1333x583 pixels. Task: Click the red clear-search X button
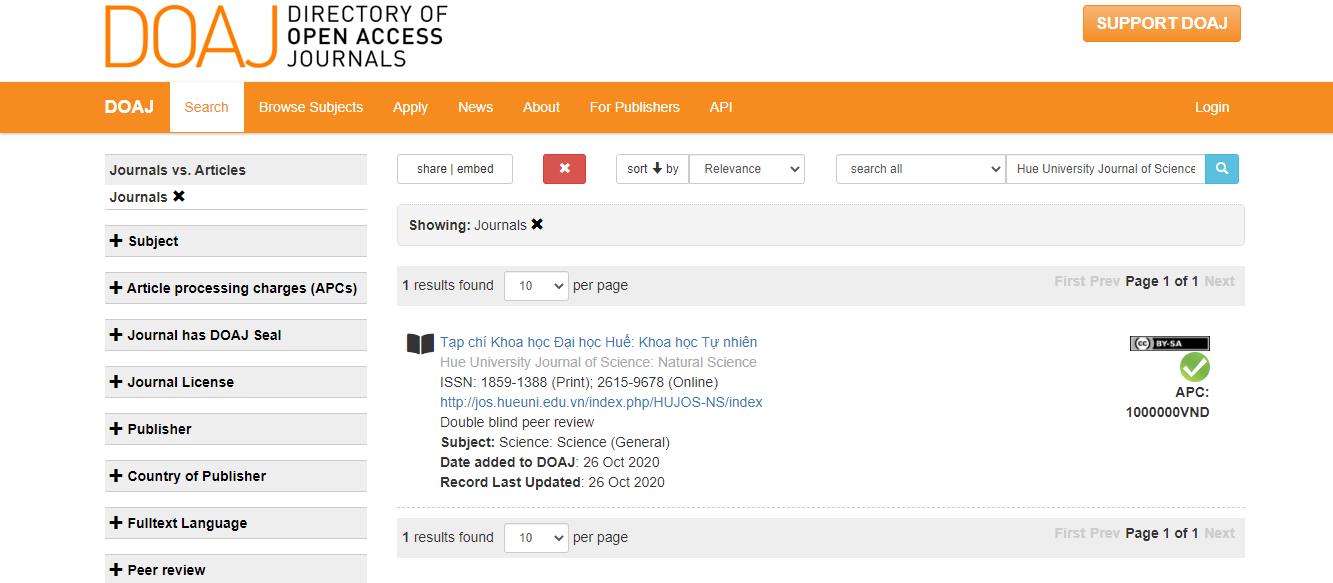(x=564, y=169)
